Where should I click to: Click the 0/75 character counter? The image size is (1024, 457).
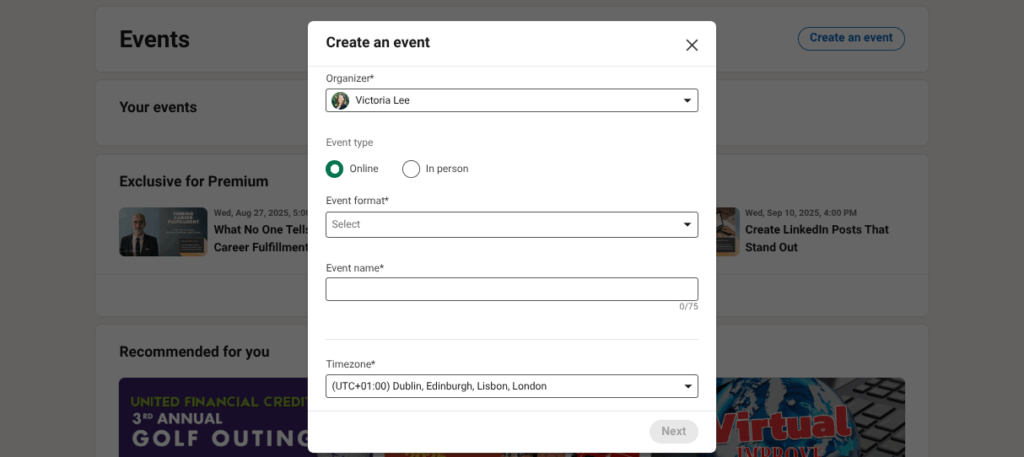[x=688, y=306]
